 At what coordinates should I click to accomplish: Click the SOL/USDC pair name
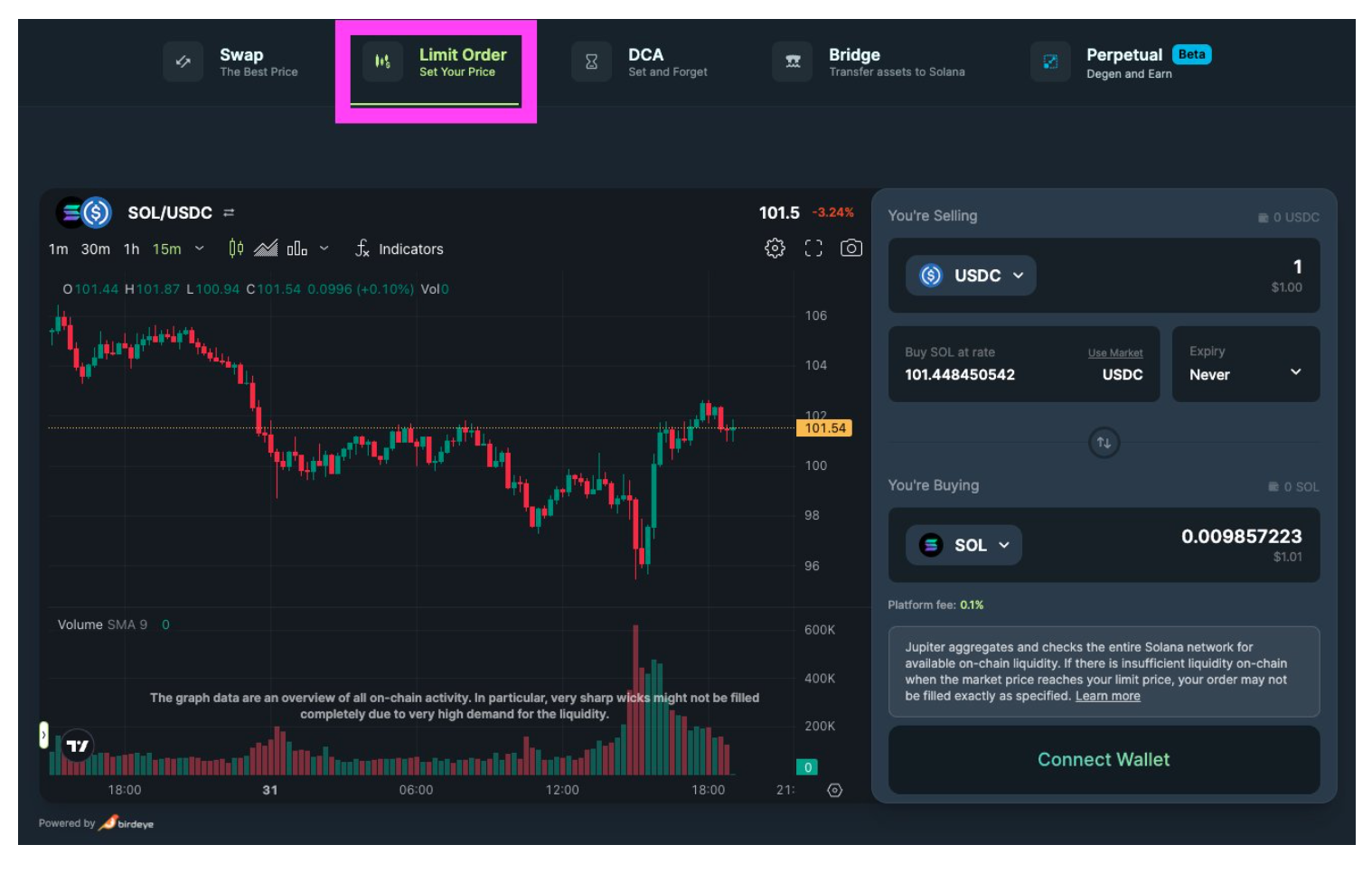[170, 212]
